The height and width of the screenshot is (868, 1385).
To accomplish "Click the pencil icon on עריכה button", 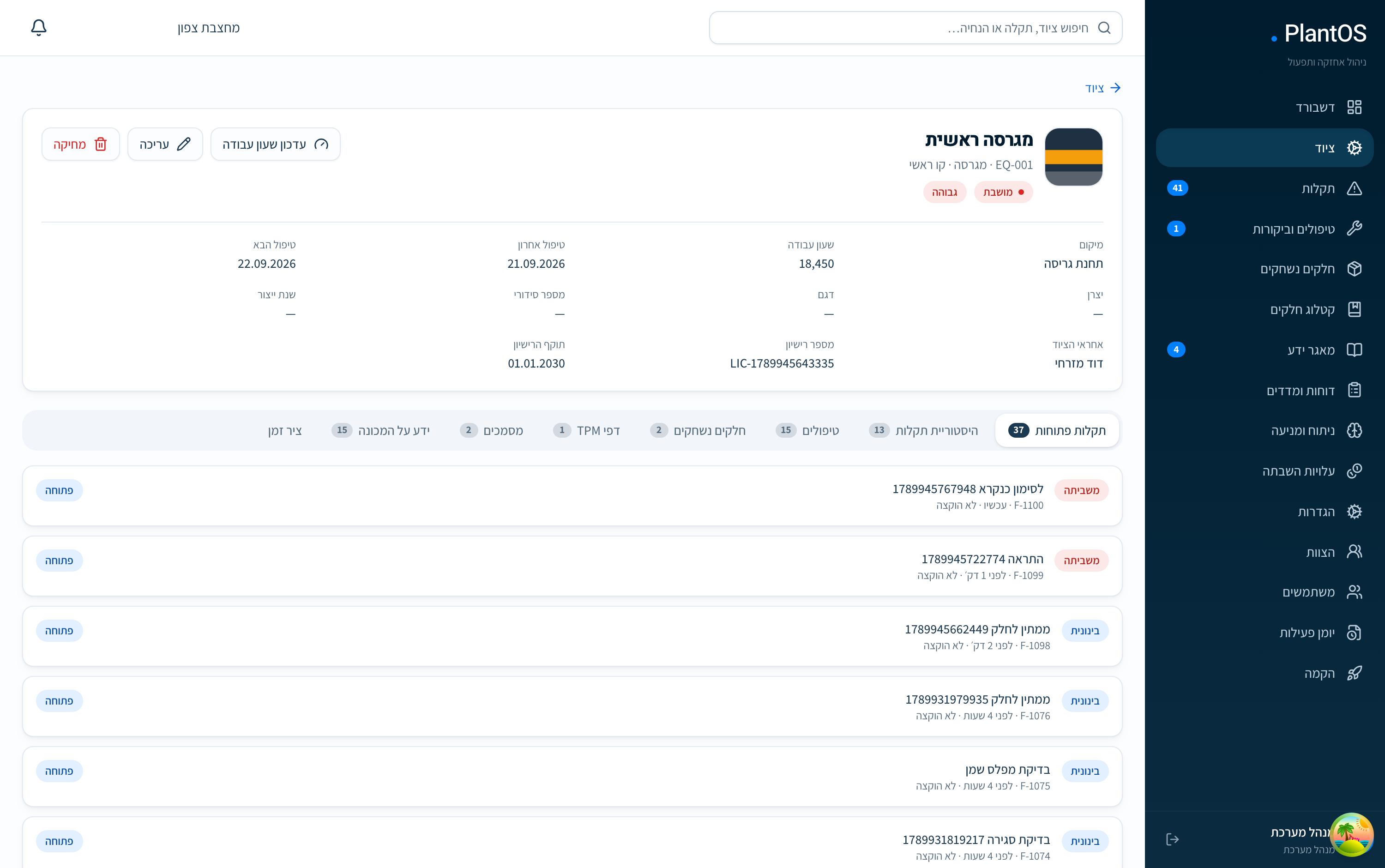I will click(184, 144).
